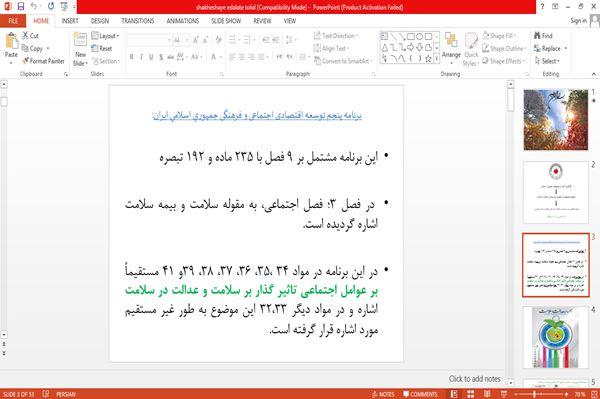Open the font name combo box
Screen dimensions: 600x399
[x=149, y=40]
